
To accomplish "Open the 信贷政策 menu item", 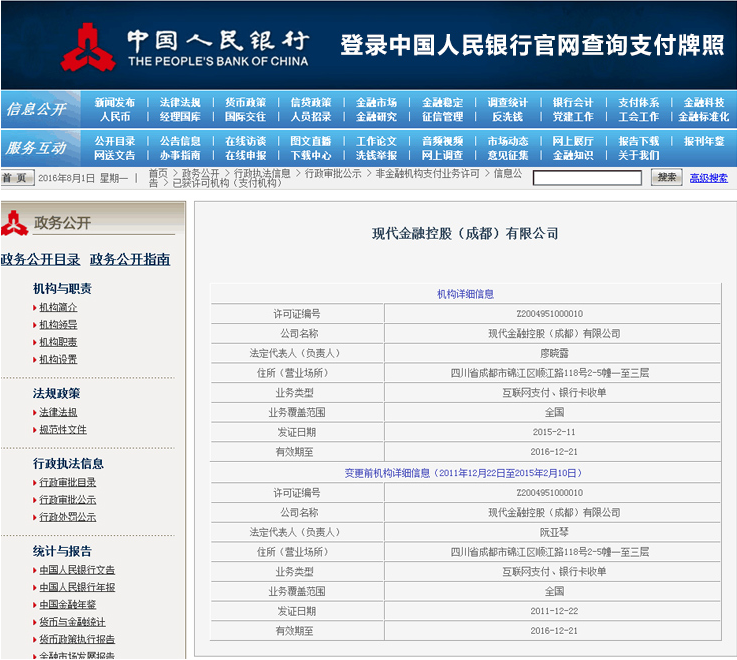I will (x=311, y=102).
